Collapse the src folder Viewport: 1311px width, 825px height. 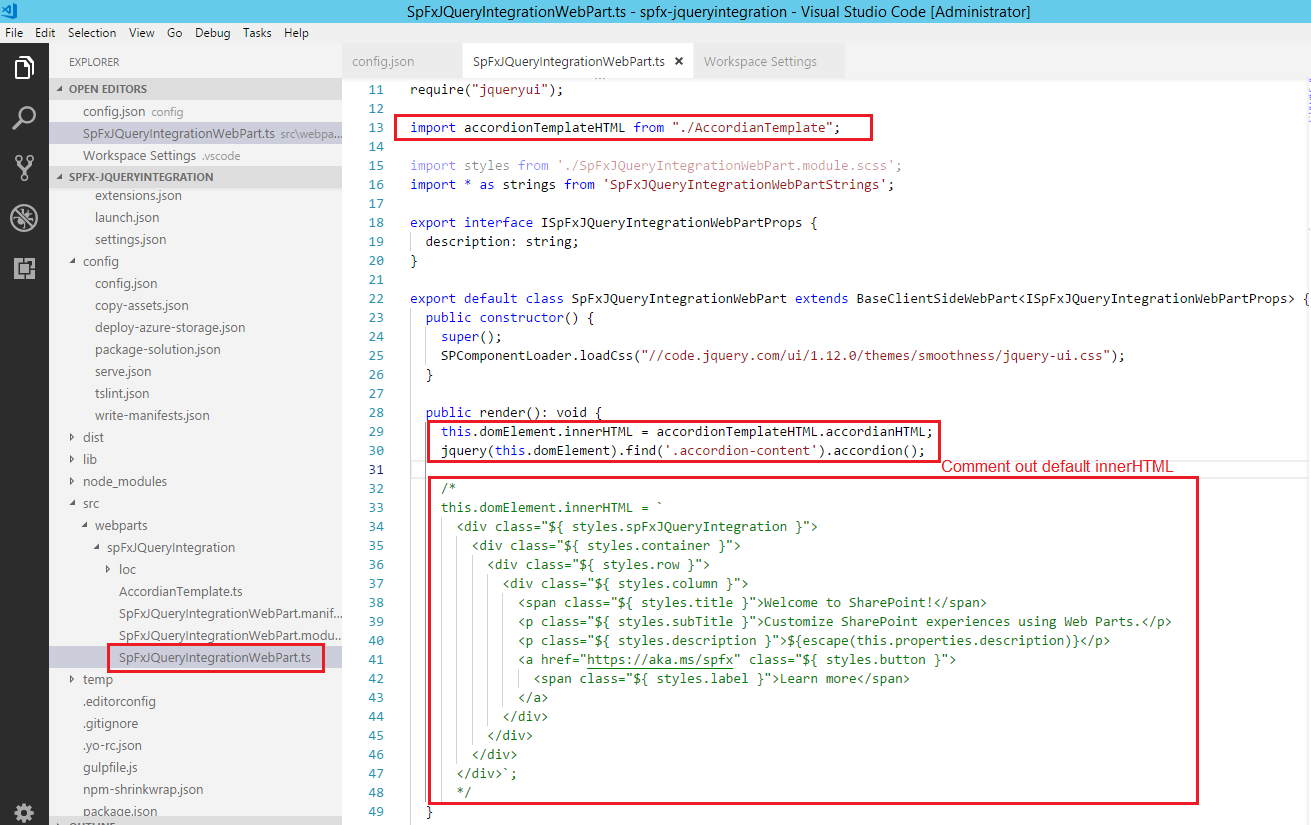coord(90,503)
